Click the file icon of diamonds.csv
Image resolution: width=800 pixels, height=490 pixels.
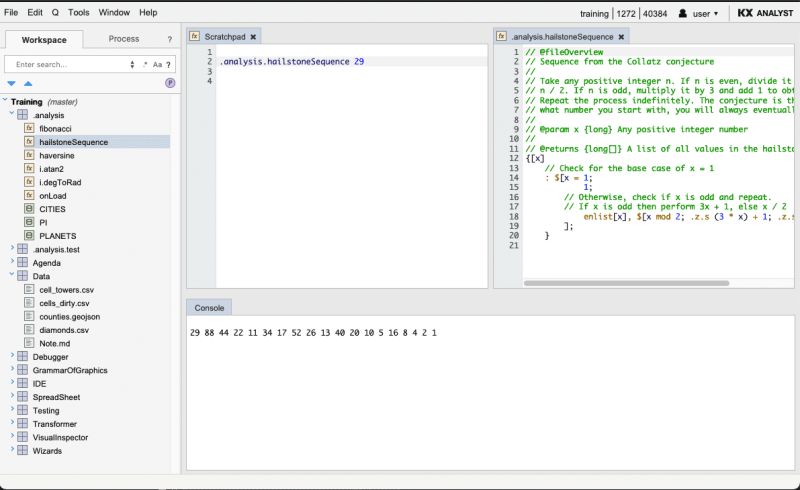pos(29,330)
